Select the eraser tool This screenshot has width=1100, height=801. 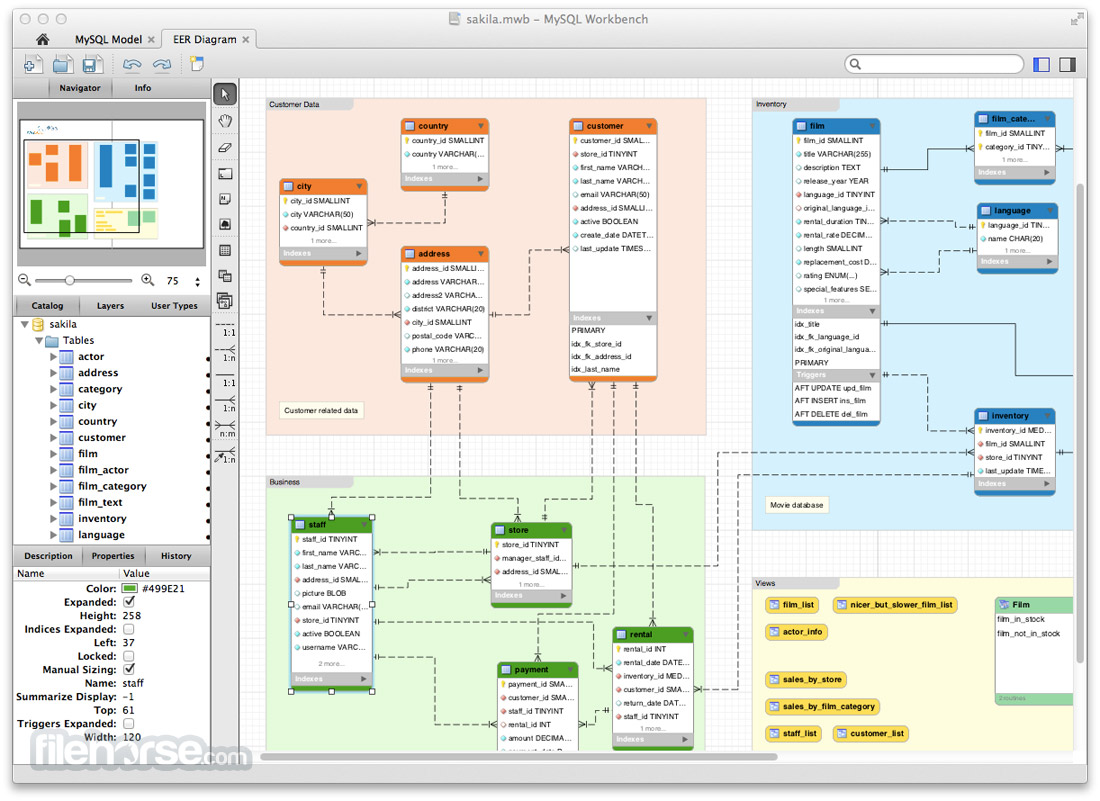[224, 147]
